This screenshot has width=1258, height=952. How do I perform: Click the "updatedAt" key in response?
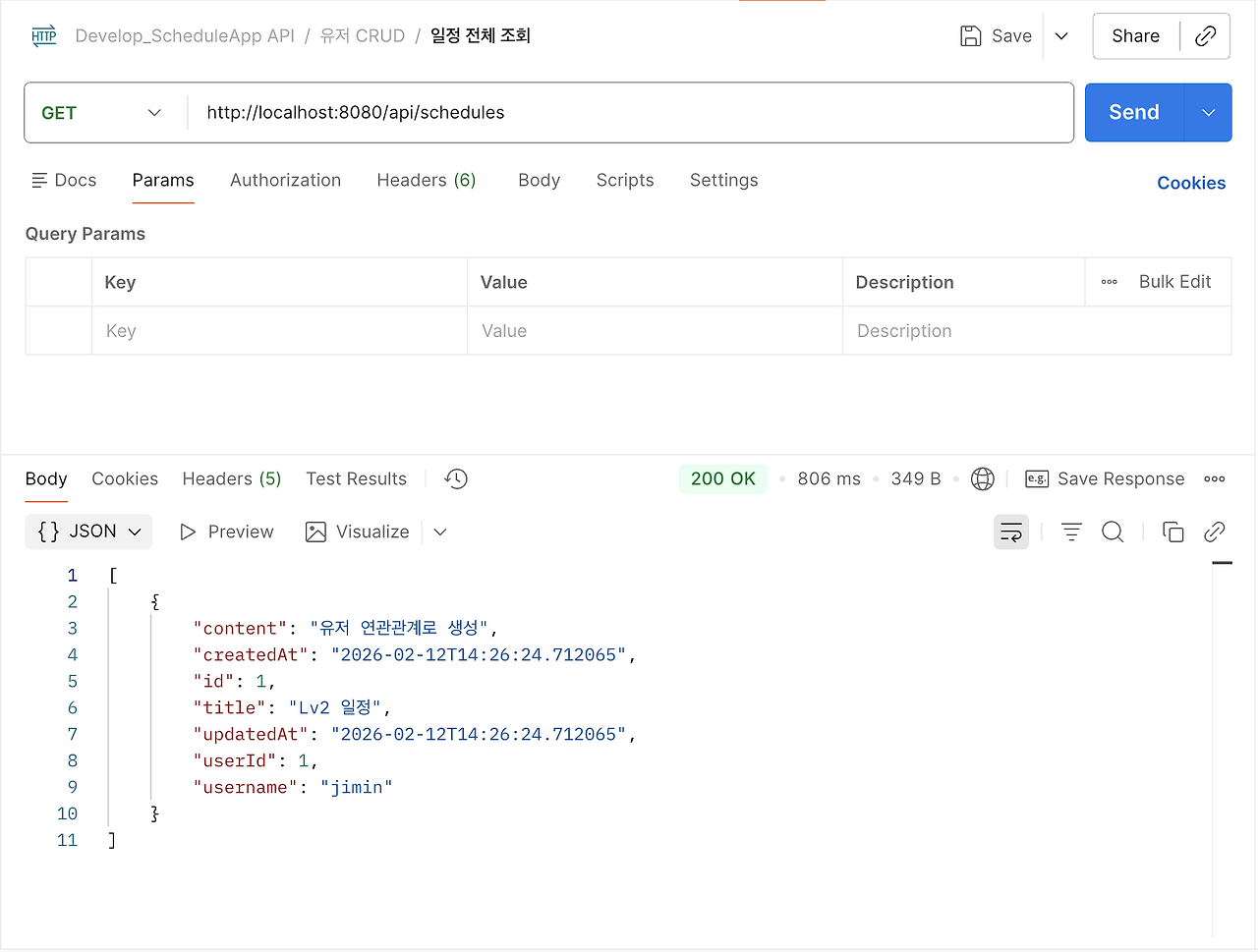tap(251, 734)
